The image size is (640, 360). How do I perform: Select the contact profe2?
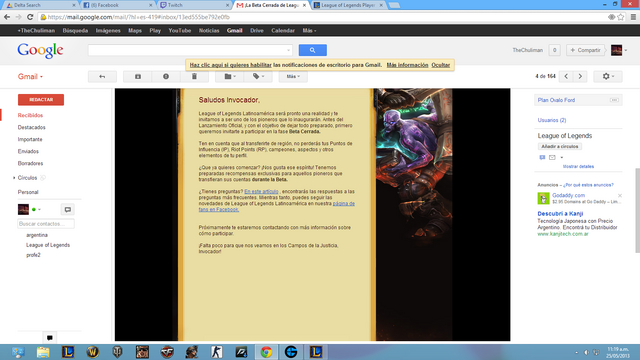[x=33, y=255]
